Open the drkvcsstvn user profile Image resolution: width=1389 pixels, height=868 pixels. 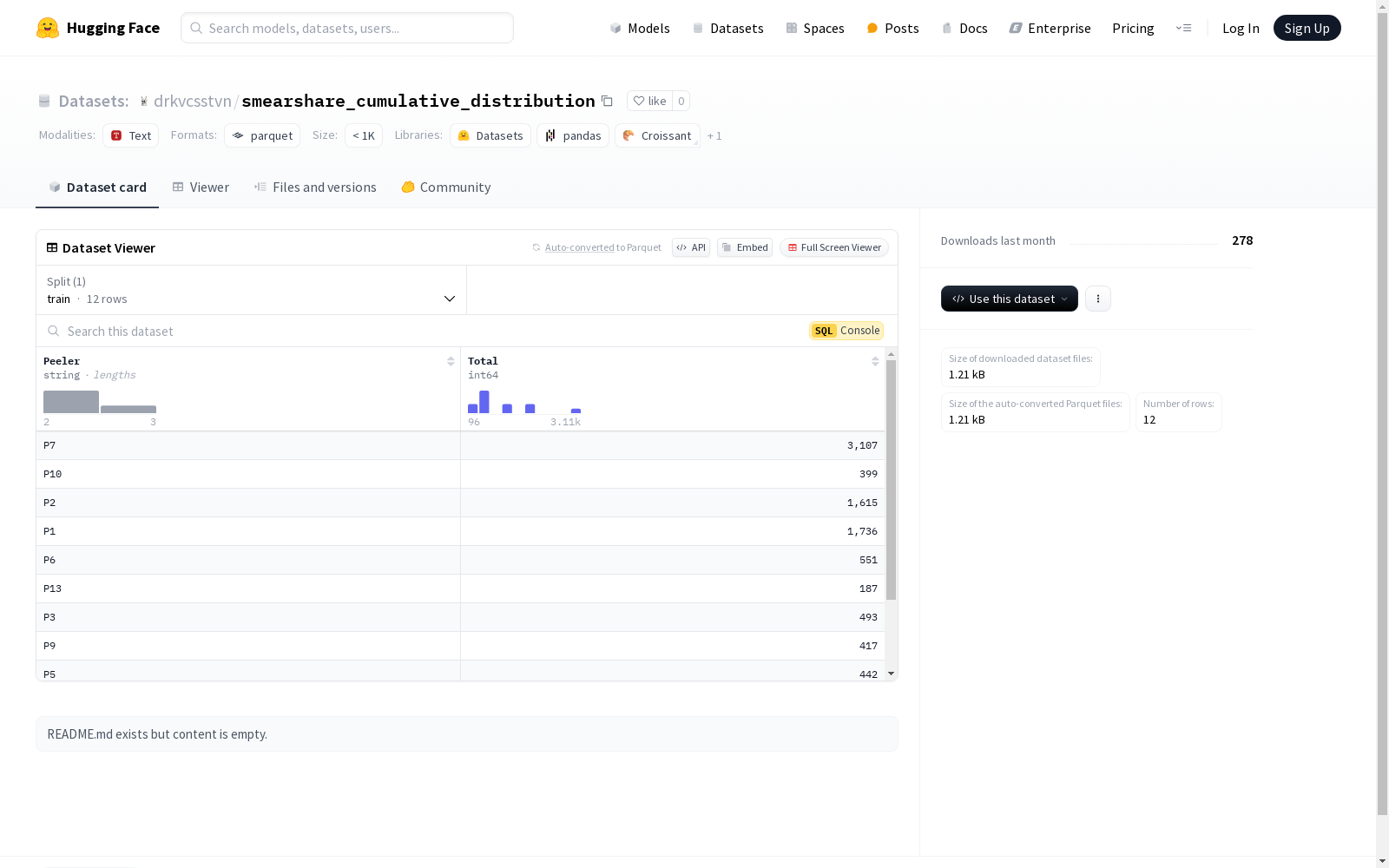coord(192,101)
